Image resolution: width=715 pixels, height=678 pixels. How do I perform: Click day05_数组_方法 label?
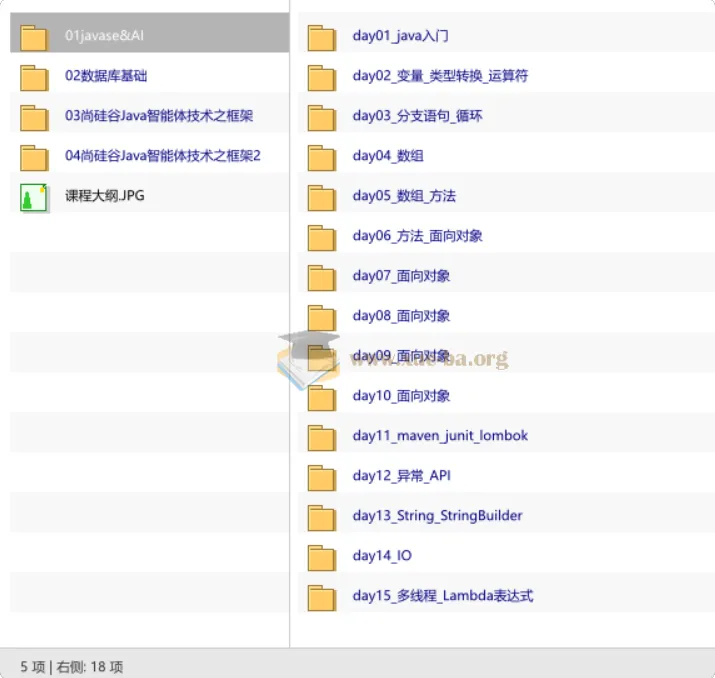pyautogui.click(x=404, y=196)
